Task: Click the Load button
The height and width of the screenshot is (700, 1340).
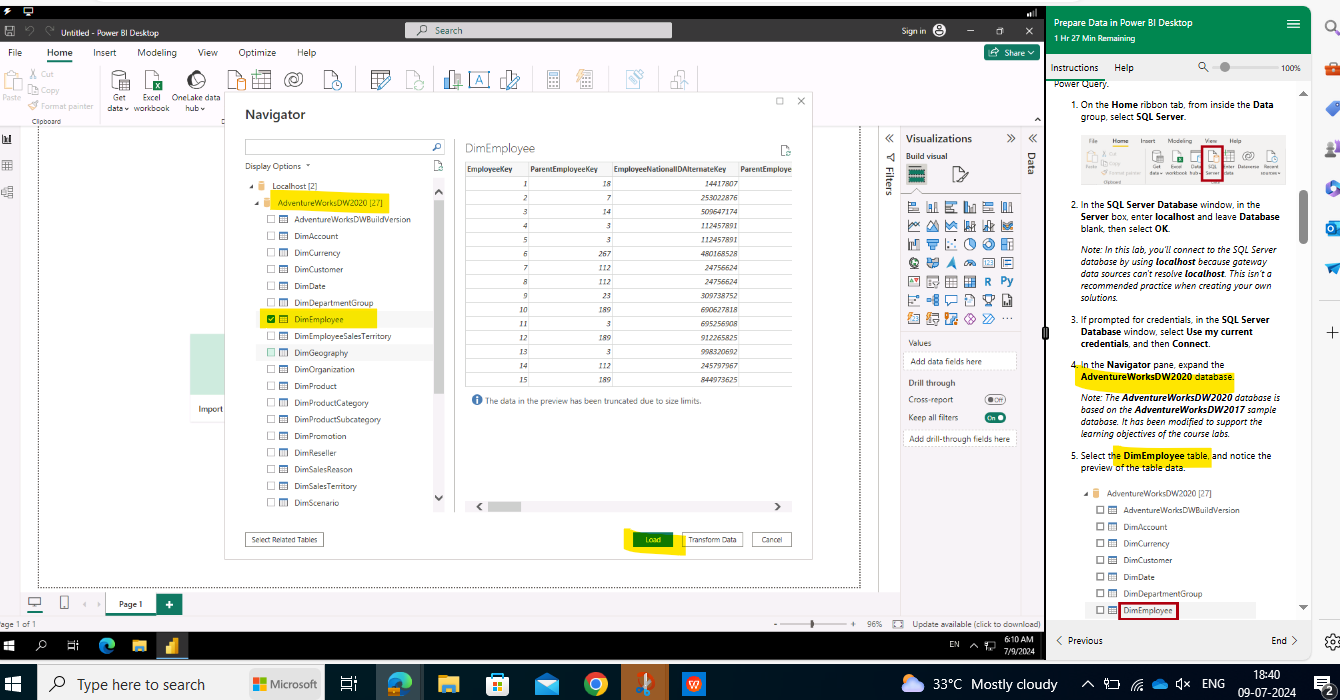Action: click(653, 540)
